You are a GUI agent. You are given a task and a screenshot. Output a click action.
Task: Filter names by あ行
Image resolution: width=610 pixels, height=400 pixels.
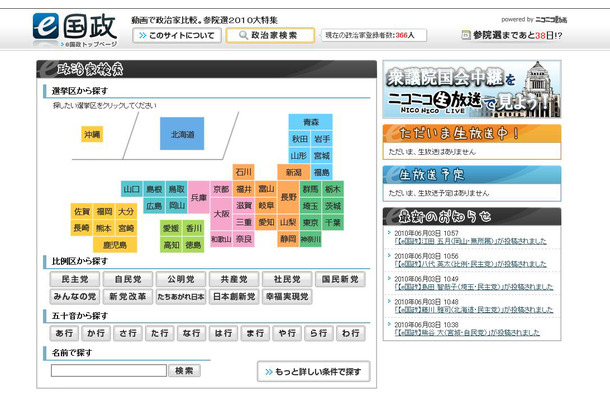(64, 333)
